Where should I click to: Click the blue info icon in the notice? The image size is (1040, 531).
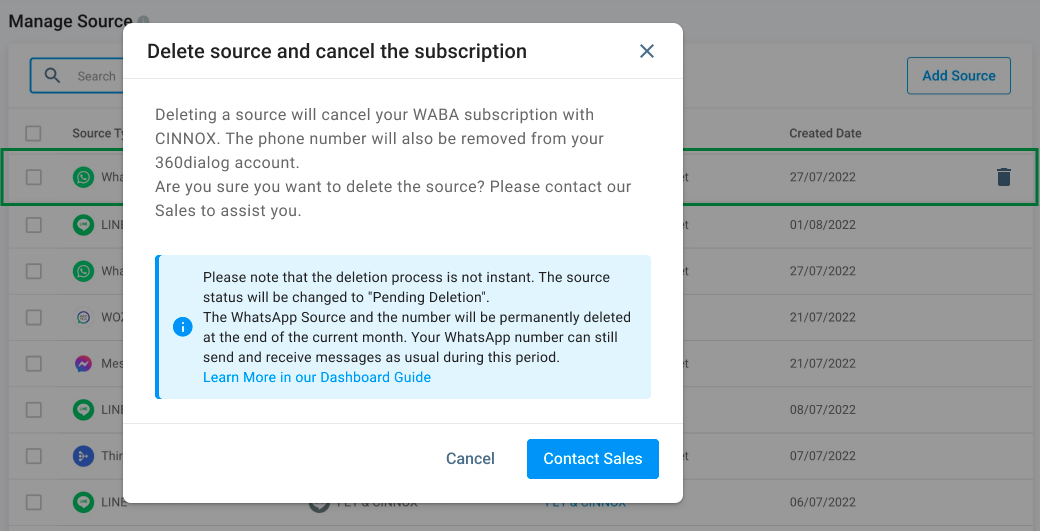(x=183, y=327)
